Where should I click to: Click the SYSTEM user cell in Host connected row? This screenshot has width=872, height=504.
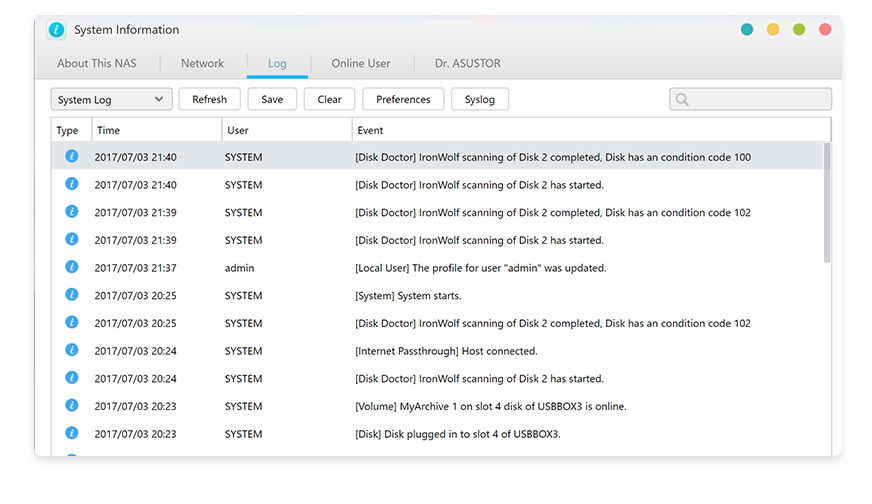coord(244,351)
